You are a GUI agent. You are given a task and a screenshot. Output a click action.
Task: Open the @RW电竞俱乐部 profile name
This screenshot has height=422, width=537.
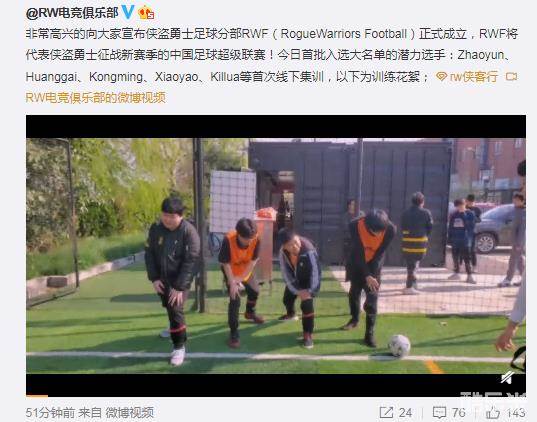[x=72, y=13]
